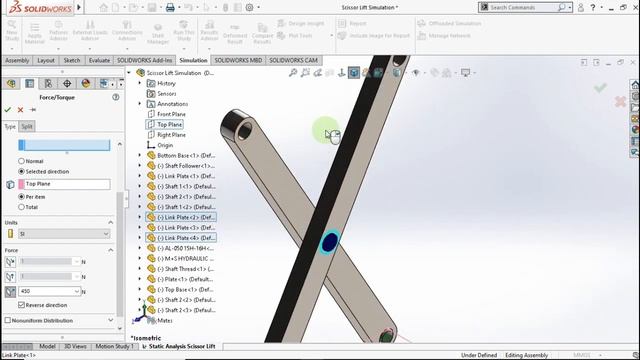Select the second force direction component button

tap(11, 277)
